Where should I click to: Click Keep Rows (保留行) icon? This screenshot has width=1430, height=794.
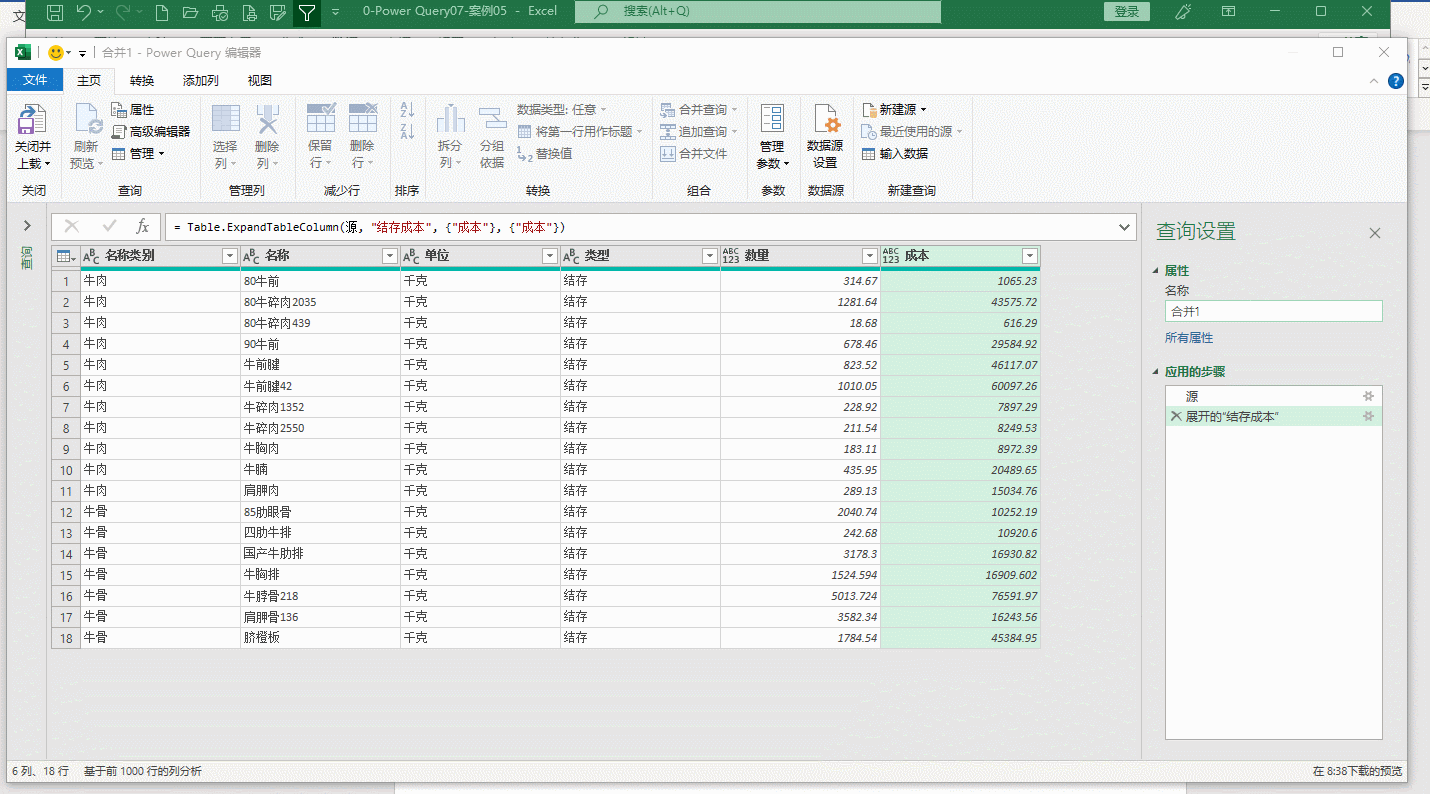pos(321,119)
